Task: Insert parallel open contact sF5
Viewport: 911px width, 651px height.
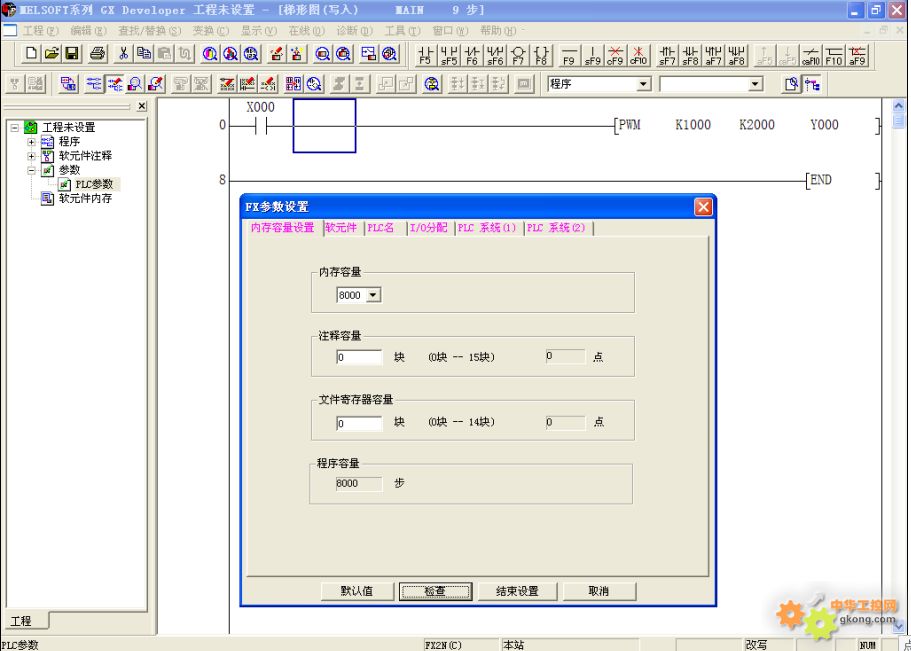Action: pyautogui.click(x=449, y=55)
